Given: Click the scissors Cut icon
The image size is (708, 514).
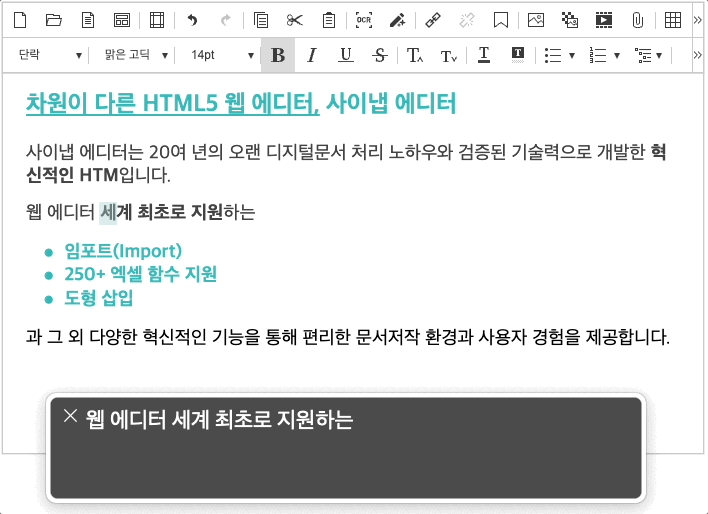Looking at the screenshot, I should [x=294, y=19].
